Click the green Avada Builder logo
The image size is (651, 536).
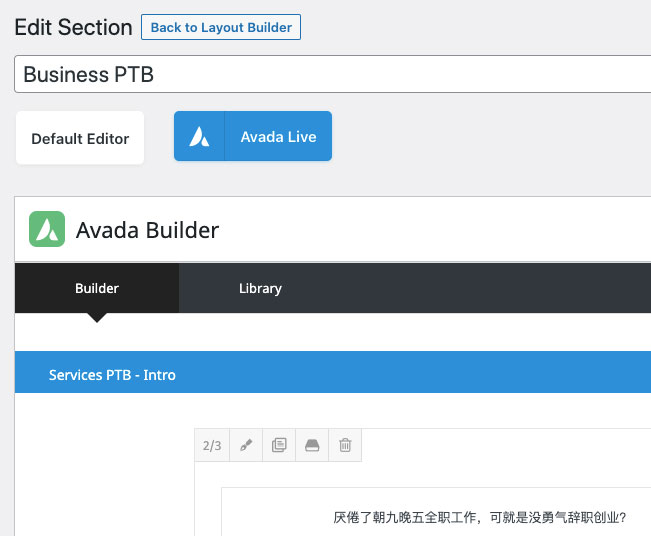[47, 229]
